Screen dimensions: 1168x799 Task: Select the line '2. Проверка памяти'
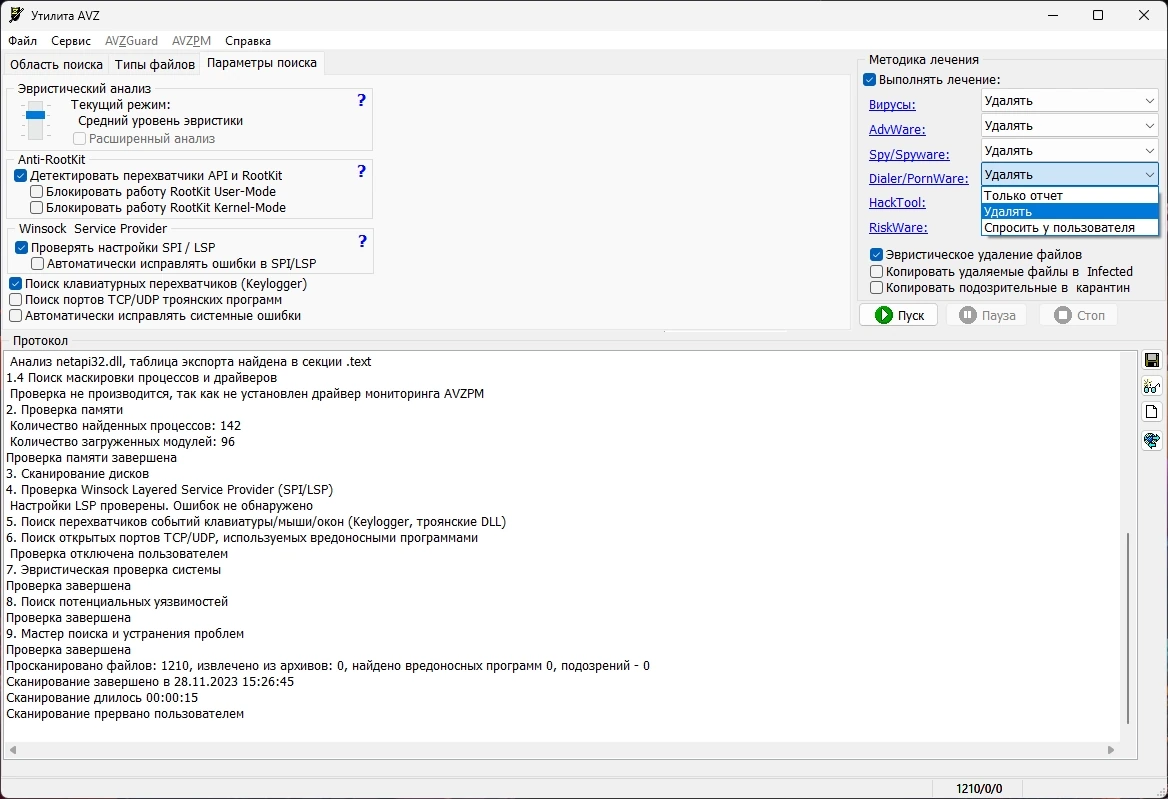(x=65, y=410)
